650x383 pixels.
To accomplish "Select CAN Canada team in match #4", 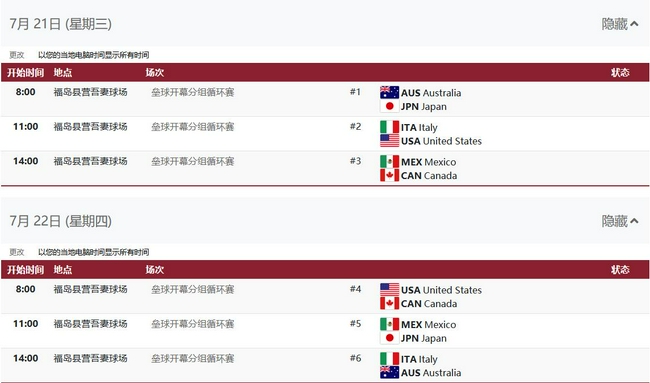I will (x=429, y=304).
